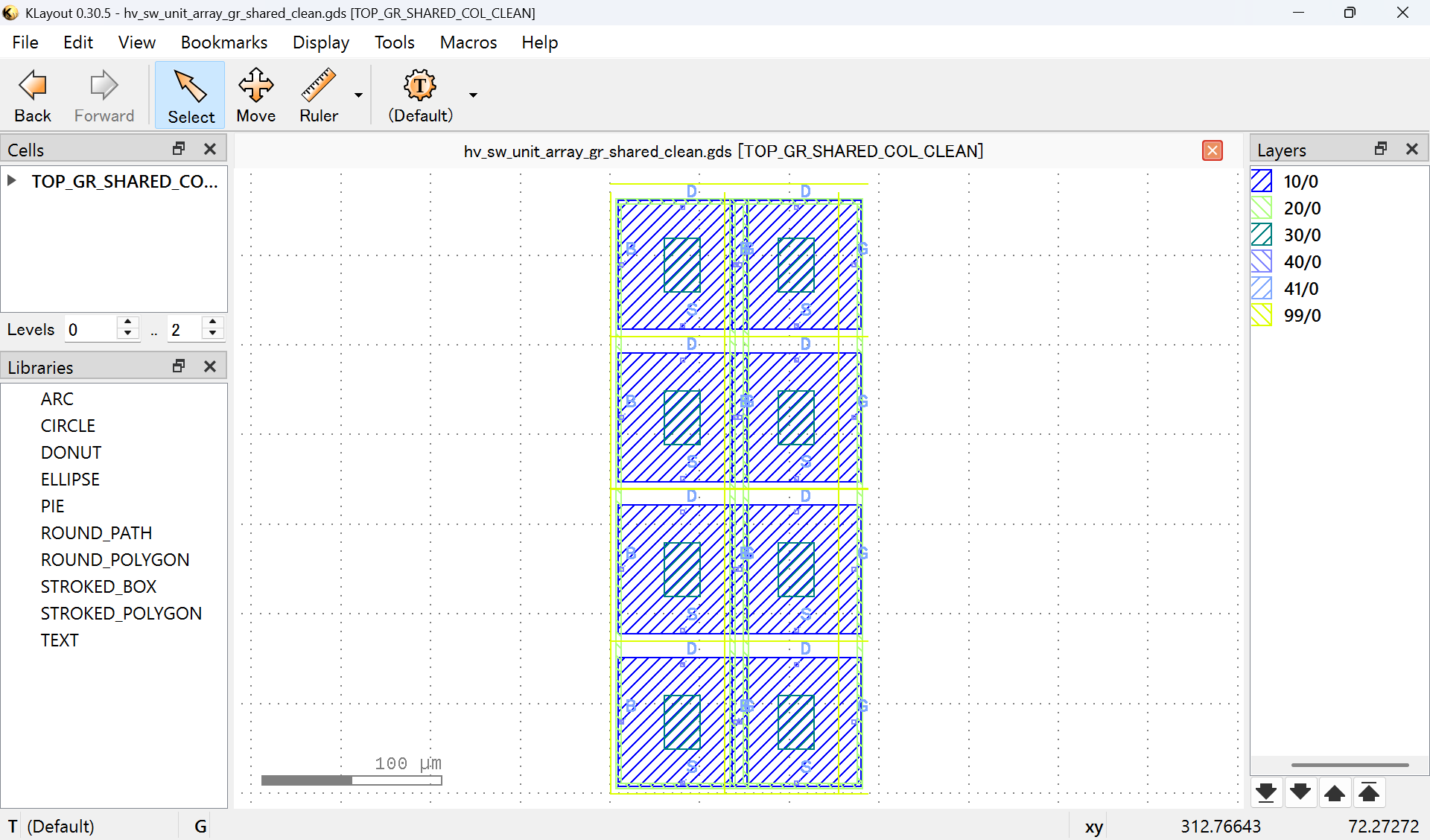Undock the Libraries panel
This screenshot has width=1430, height=840.
click(178, 366)
